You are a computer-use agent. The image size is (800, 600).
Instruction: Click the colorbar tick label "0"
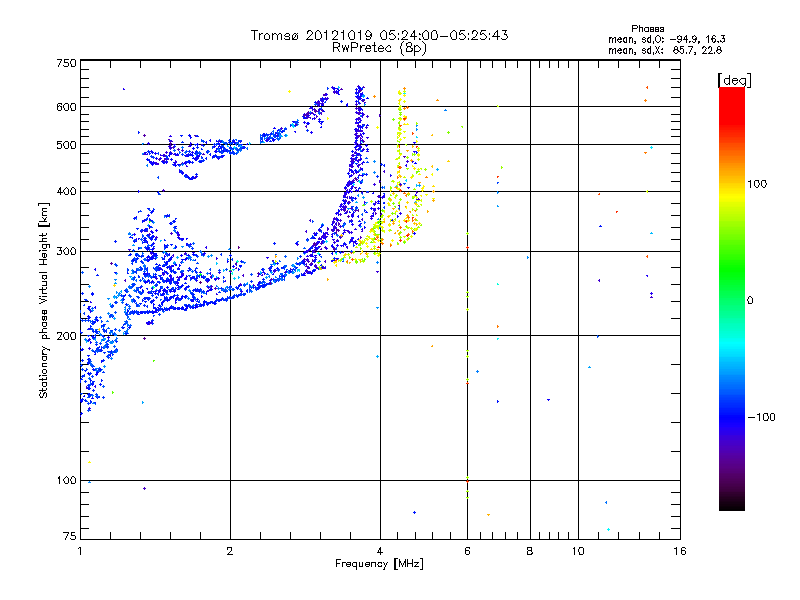(x=750, y=301)
